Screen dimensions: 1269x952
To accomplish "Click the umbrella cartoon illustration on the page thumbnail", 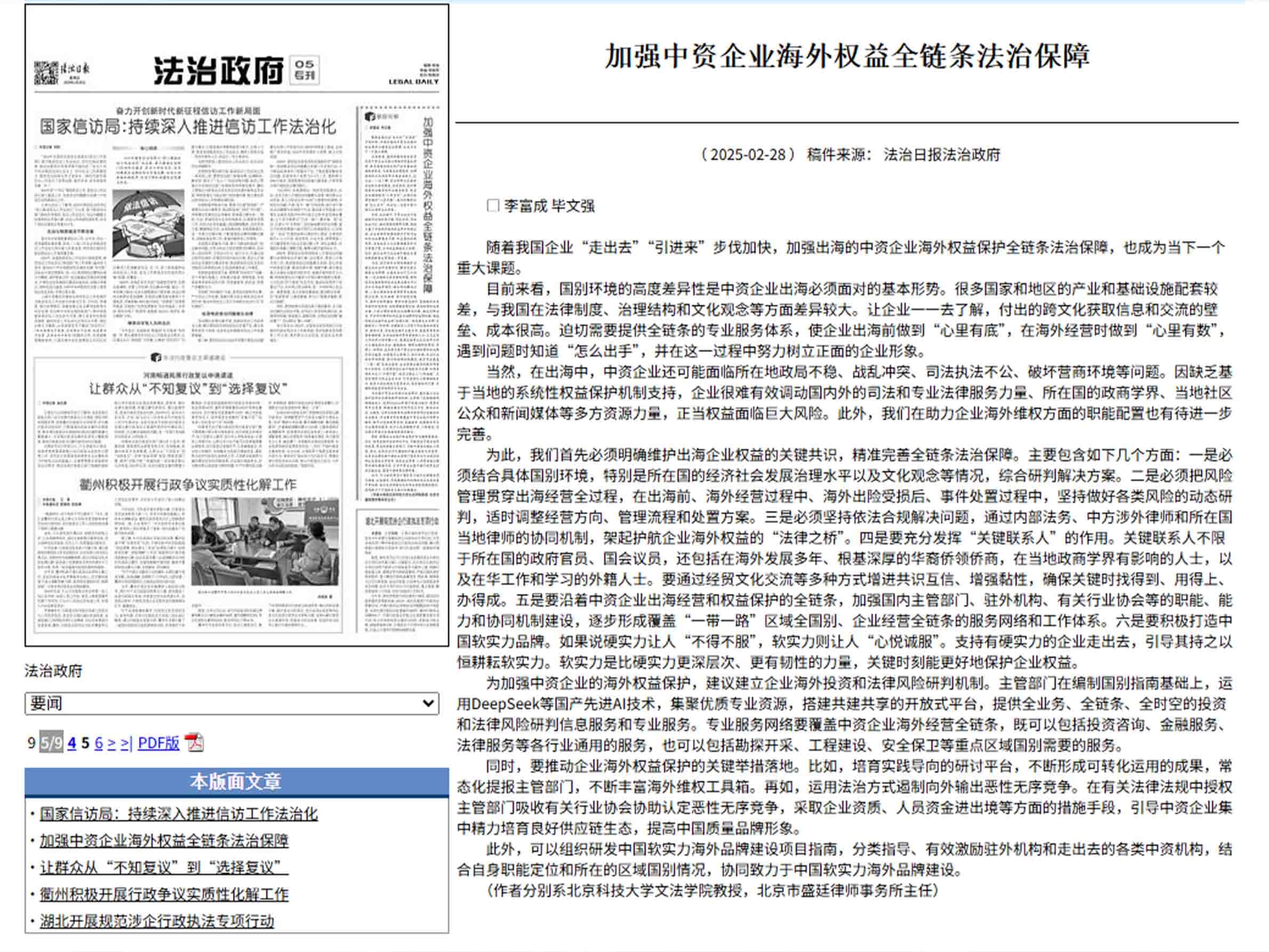I will pyautogui.click(x=149, y=224).
